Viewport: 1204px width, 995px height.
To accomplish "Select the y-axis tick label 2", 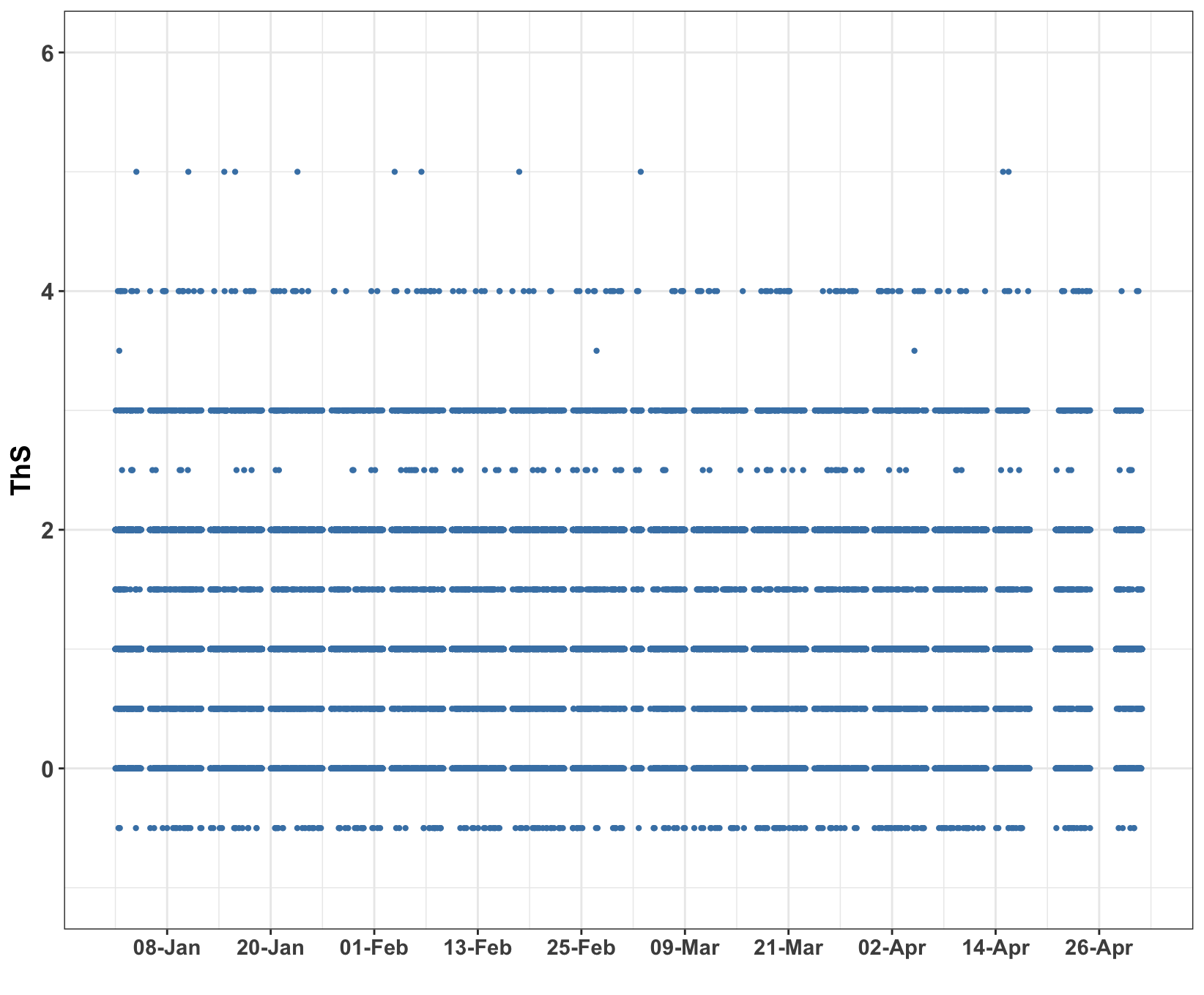I will 47,529.
